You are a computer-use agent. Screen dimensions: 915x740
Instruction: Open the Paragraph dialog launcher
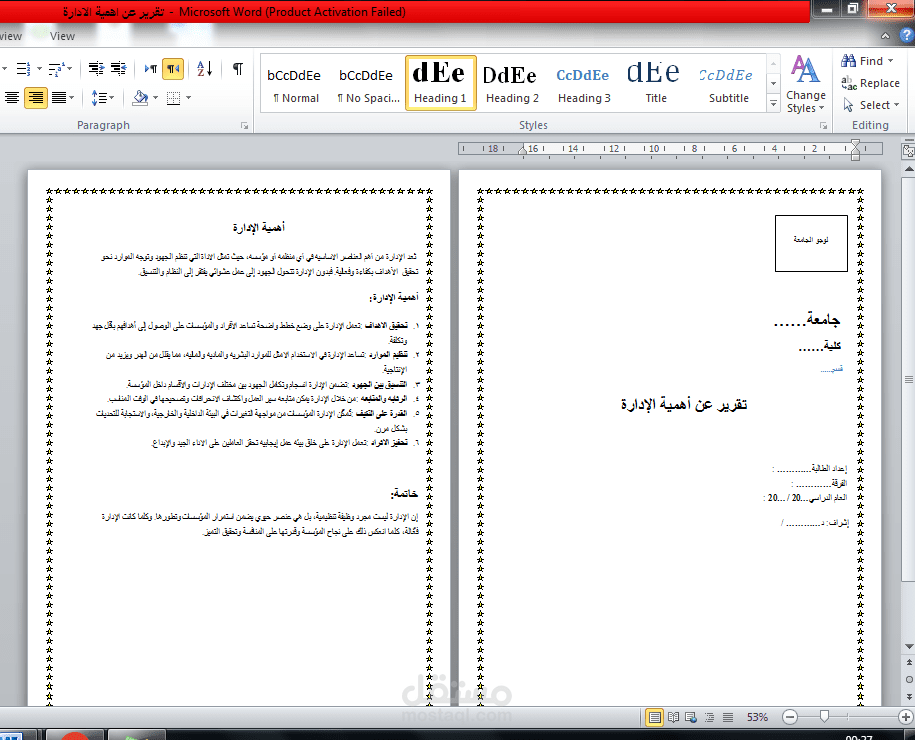click(245, 125)
